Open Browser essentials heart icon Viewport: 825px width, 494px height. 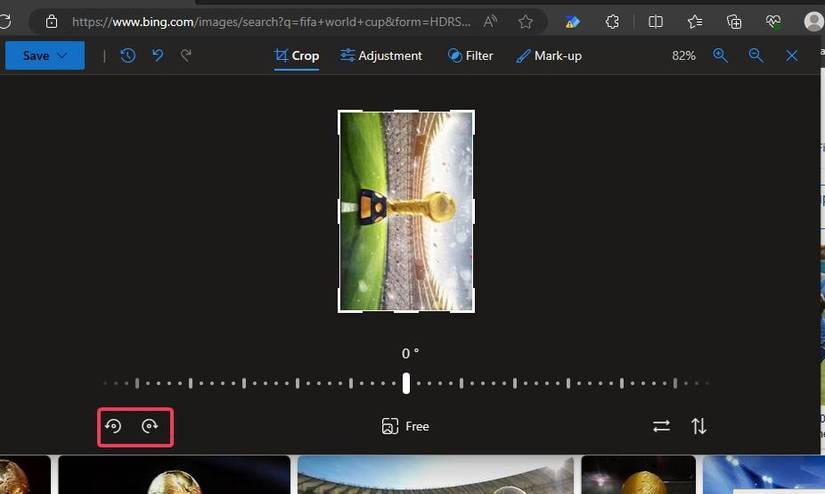tap(773, 22)
